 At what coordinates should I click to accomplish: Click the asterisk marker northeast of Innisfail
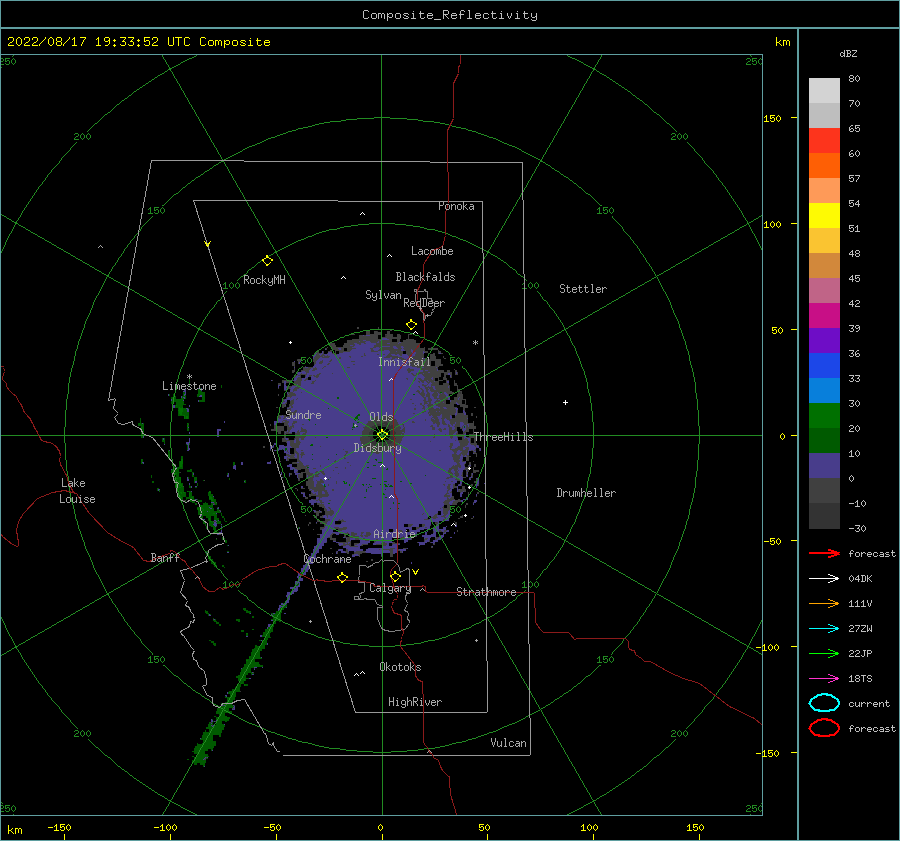click(475, 343)
